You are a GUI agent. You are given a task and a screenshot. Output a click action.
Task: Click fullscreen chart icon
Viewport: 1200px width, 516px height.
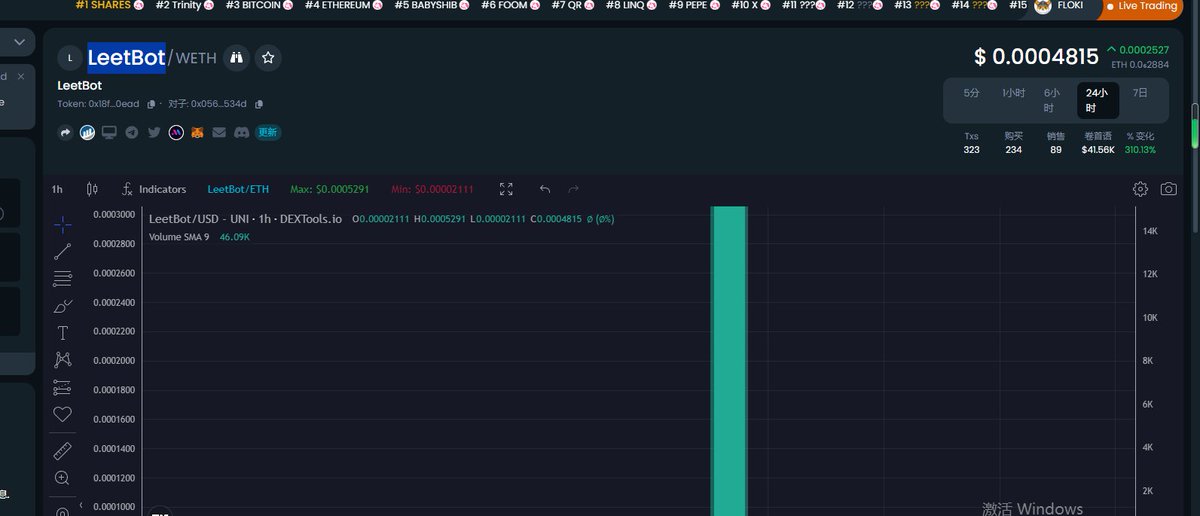click(x=506, y=189)
